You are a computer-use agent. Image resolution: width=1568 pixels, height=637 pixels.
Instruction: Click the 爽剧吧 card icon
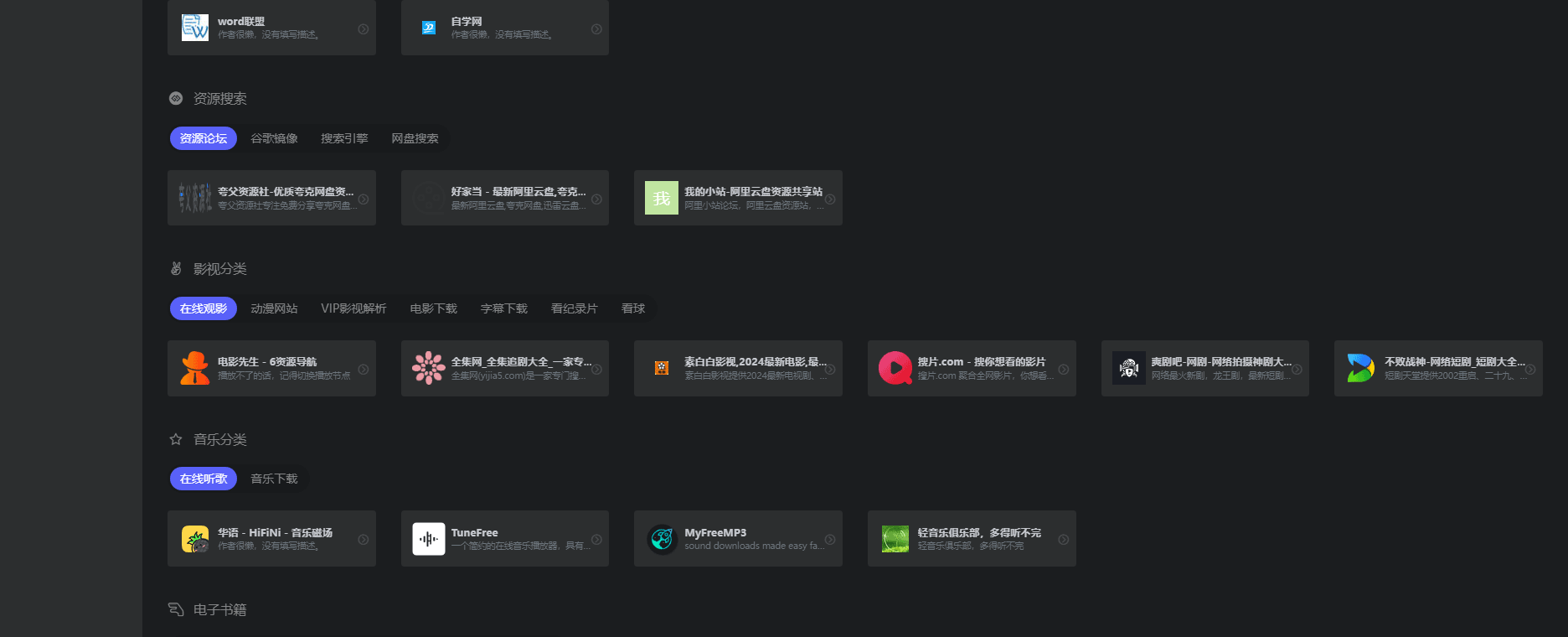pos(1128,368)
